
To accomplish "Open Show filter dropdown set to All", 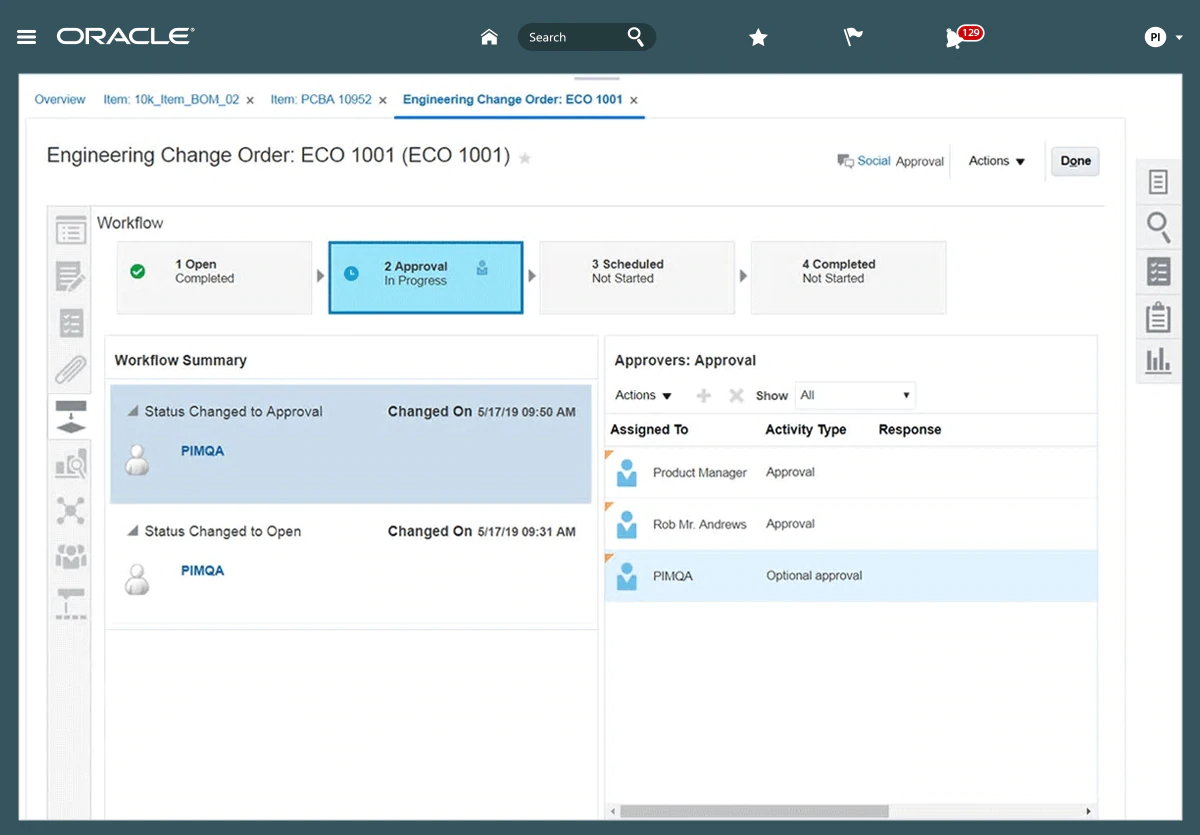I will [855, 395].
